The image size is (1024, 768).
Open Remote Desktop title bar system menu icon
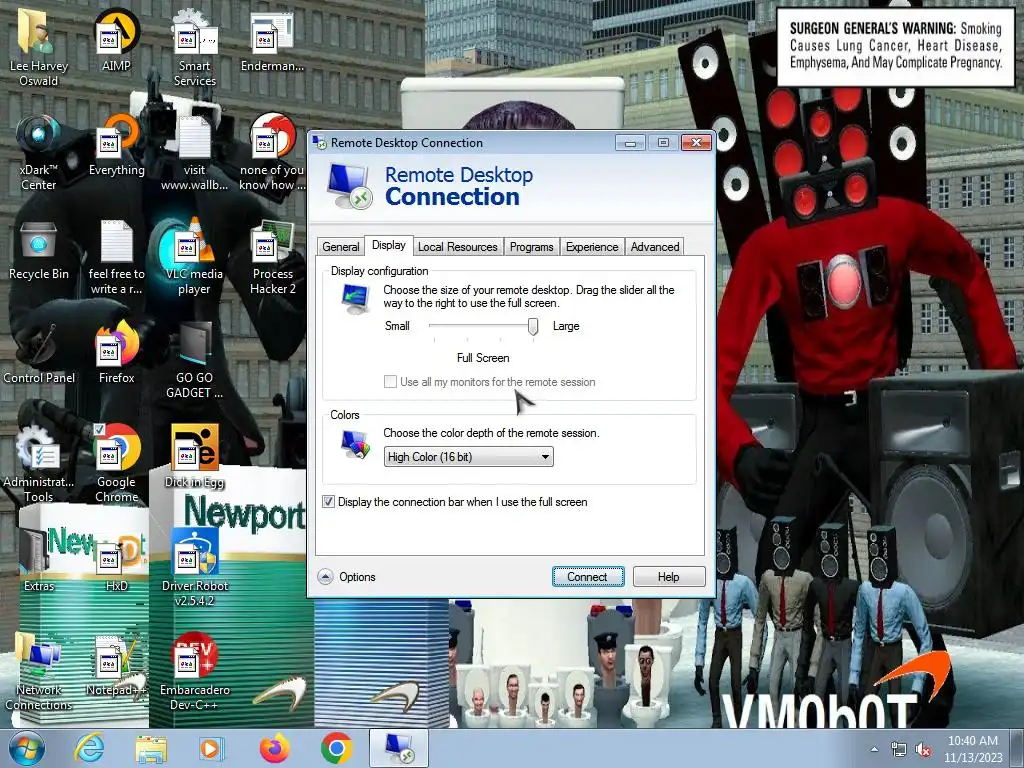[320, 142]
